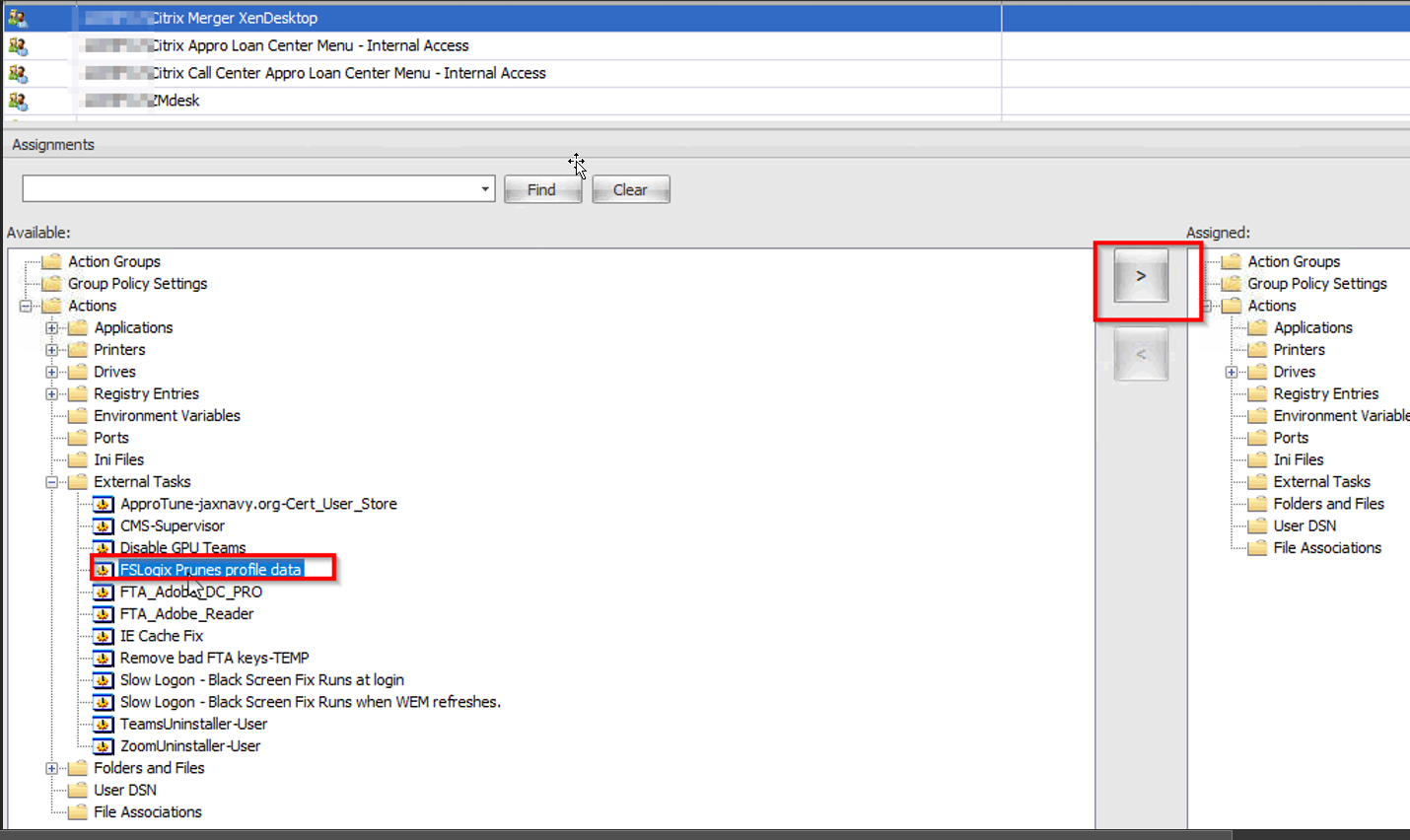Click icon of Slow Logon fix runs at login
This screenshot has height=840, width=1410.
click(104, 679)
